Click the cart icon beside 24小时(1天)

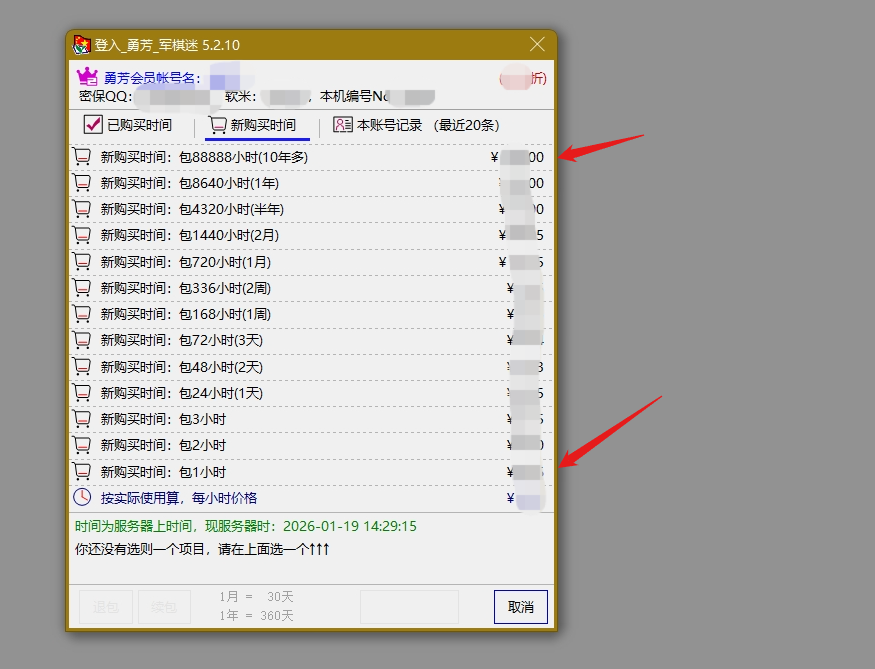82,393
